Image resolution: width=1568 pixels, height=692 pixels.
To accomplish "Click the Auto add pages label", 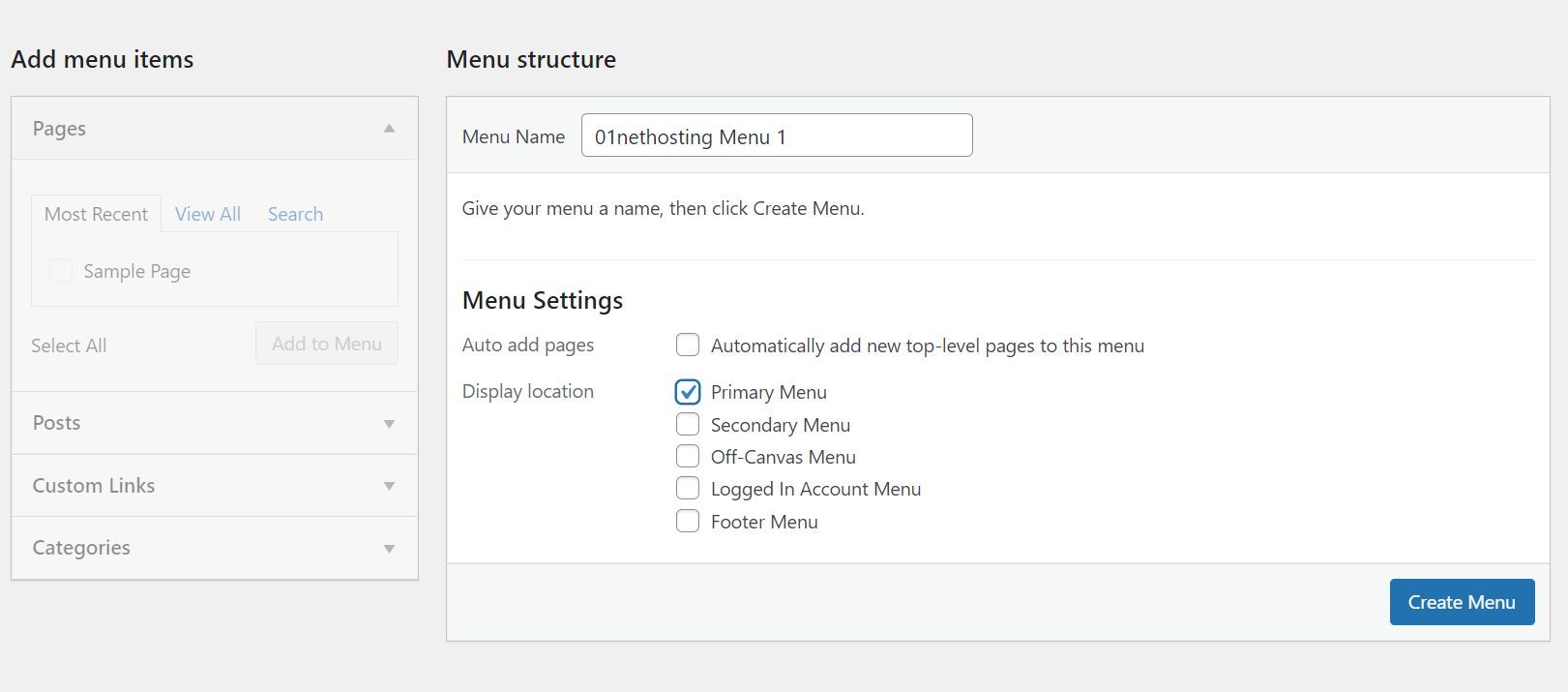I will tap(528, 345).
